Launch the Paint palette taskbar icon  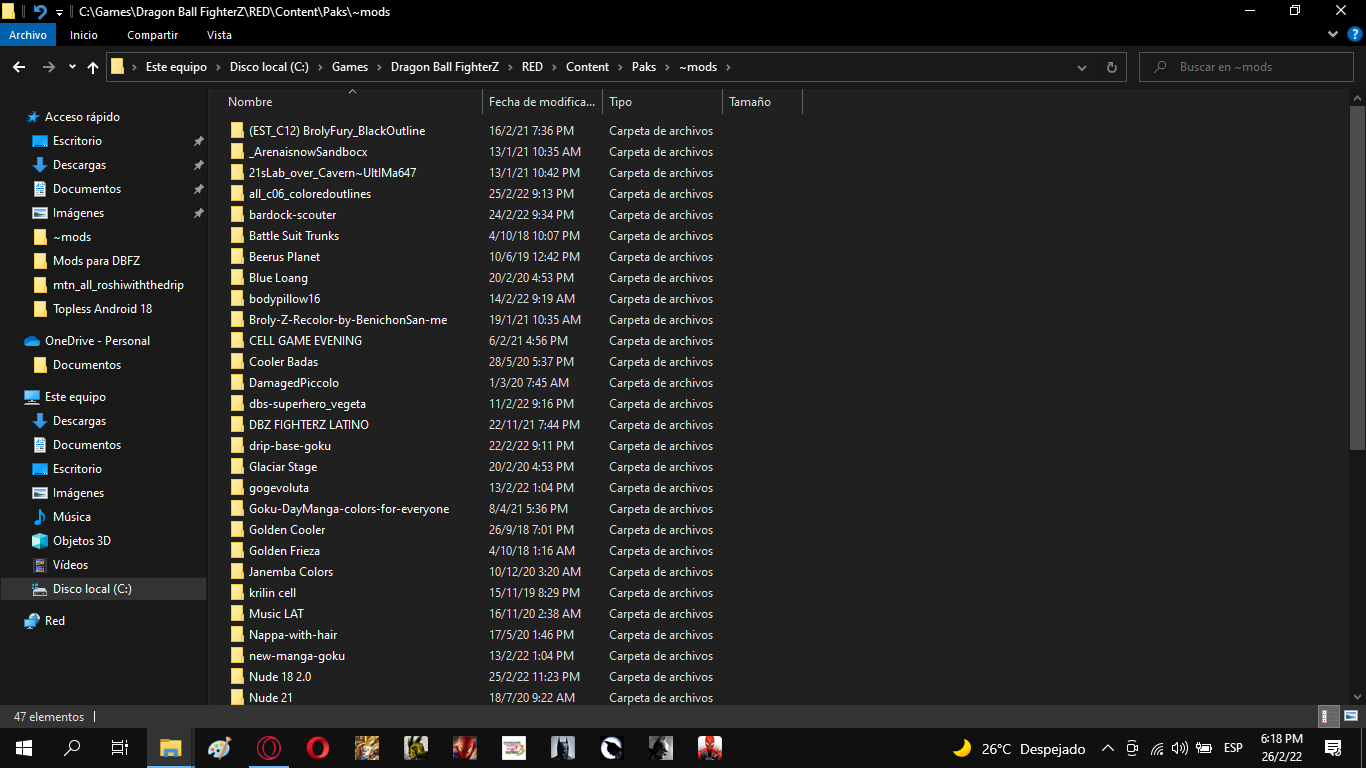(219, 747)
